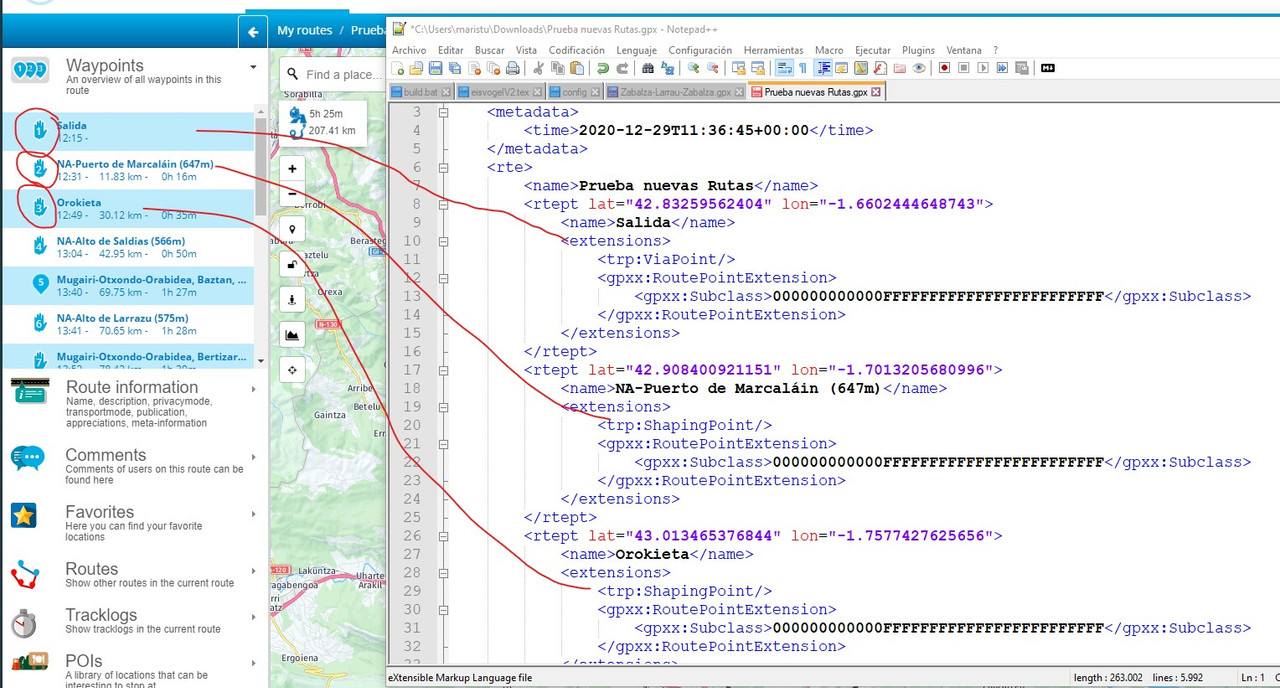1280x688 pixels.
Task: Save the current file with toolbar icon
Action: click(436, 68)
